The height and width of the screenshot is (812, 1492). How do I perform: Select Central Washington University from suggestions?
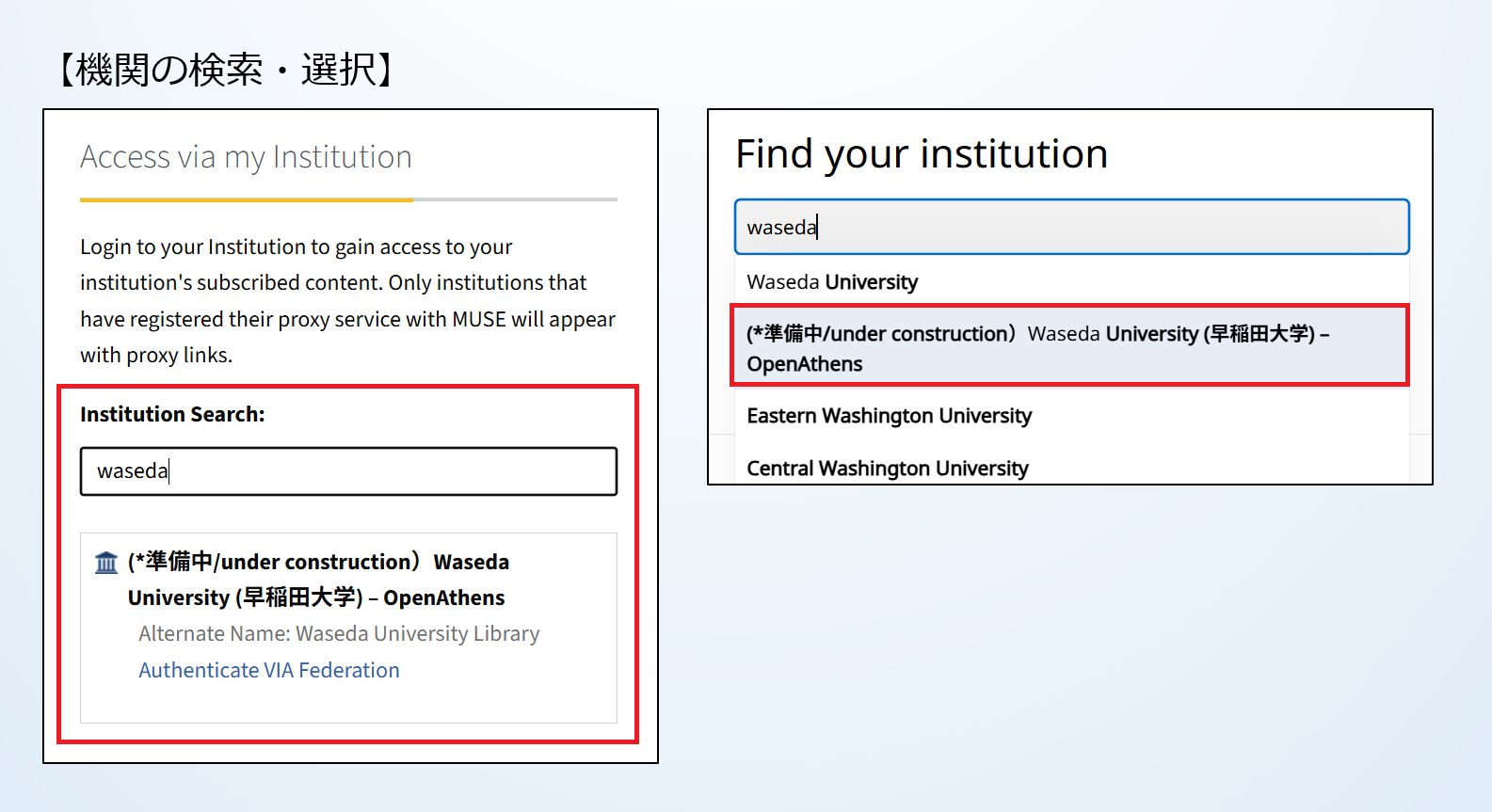click(x=887, y=468)
